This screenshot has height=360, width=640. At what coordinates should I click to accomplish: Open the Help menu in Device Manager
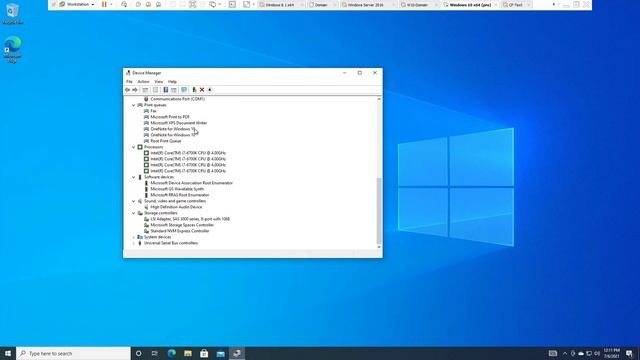[173, 82]
